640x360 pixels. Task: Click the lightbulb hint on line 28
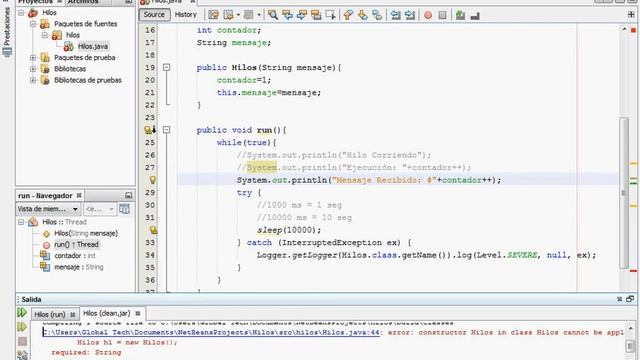153,180
